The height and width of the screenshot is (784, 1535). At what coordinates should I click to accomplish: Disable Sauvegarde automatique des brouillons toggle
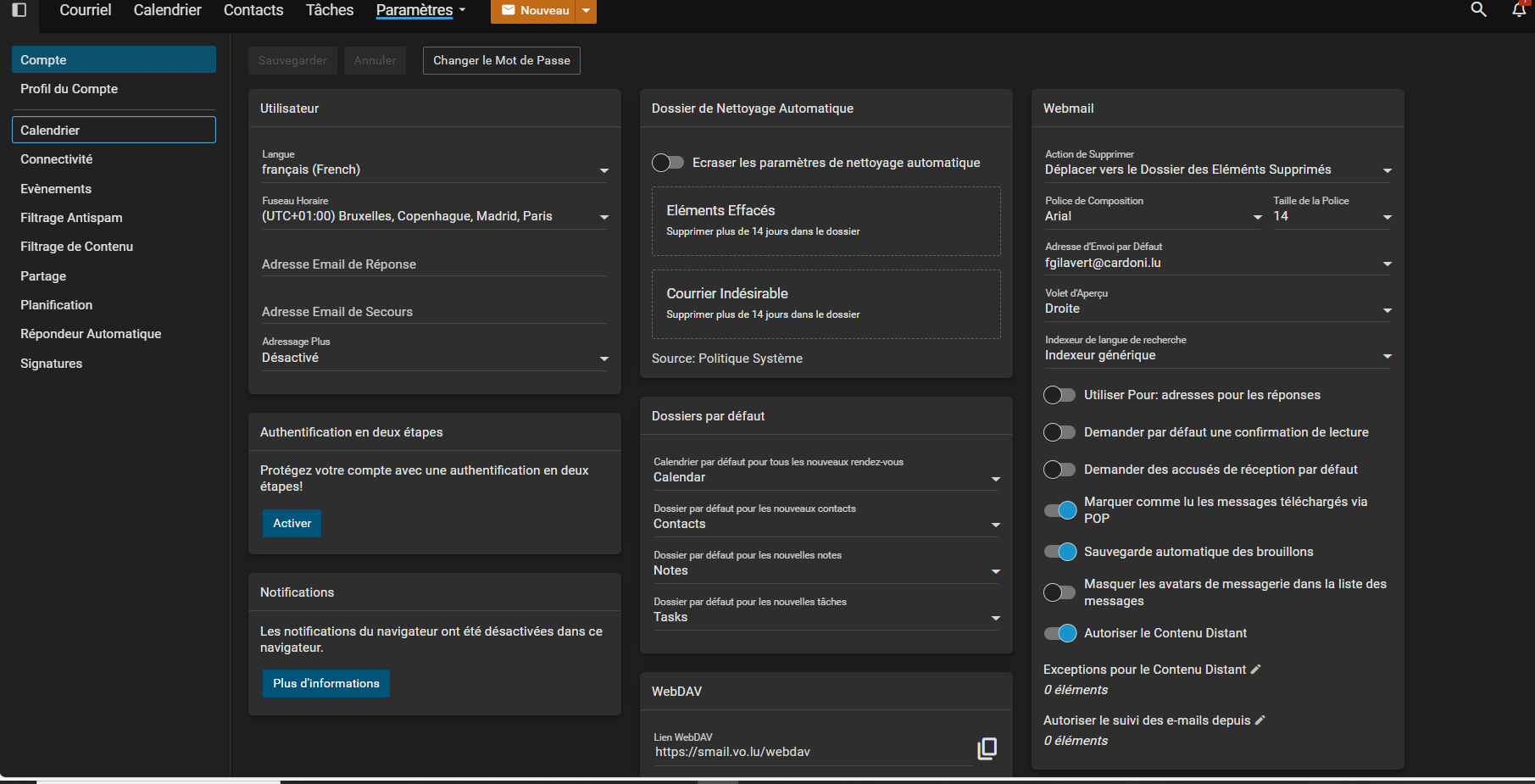pos(1059,552)
